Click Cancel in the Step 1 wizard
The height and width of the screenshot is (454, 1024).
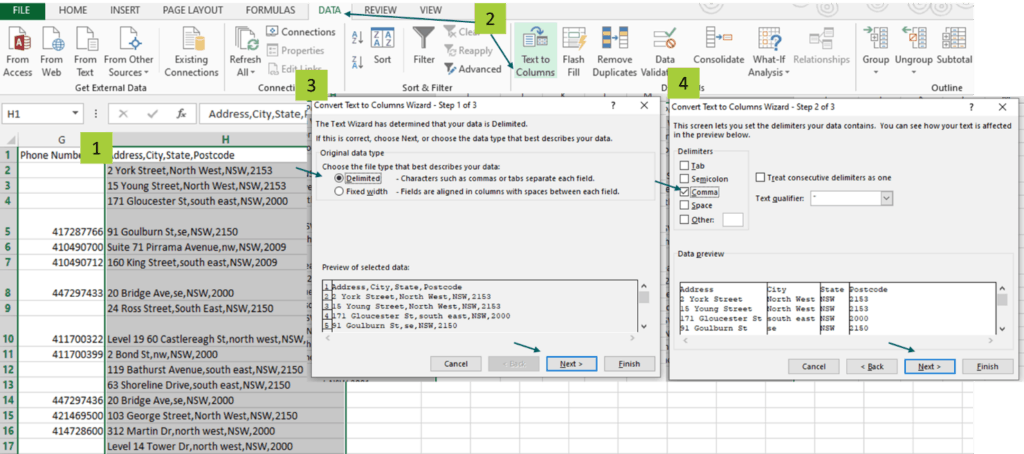click(x=456, y=364)
